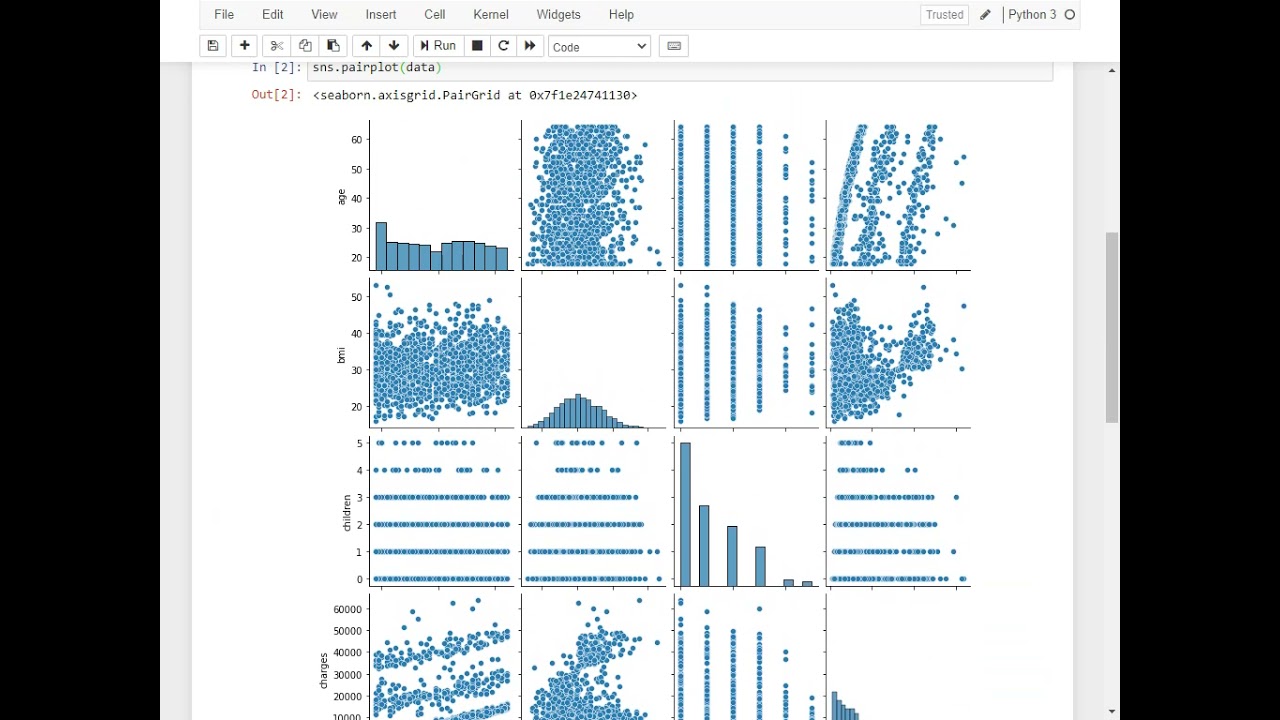The height and width of the screenshot is (720, 1280).
Task: Click the bmi histogram plot
Action: [x=594, y=353]
